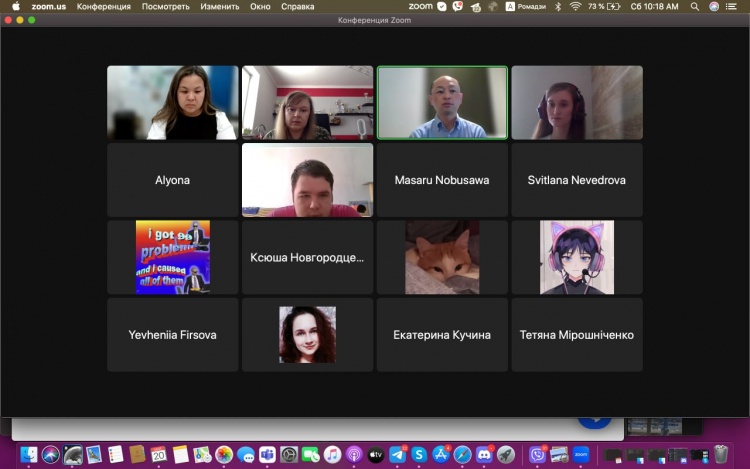Open the Изменить menu
This screenshot has width=750, height=469.
[220, 6]
